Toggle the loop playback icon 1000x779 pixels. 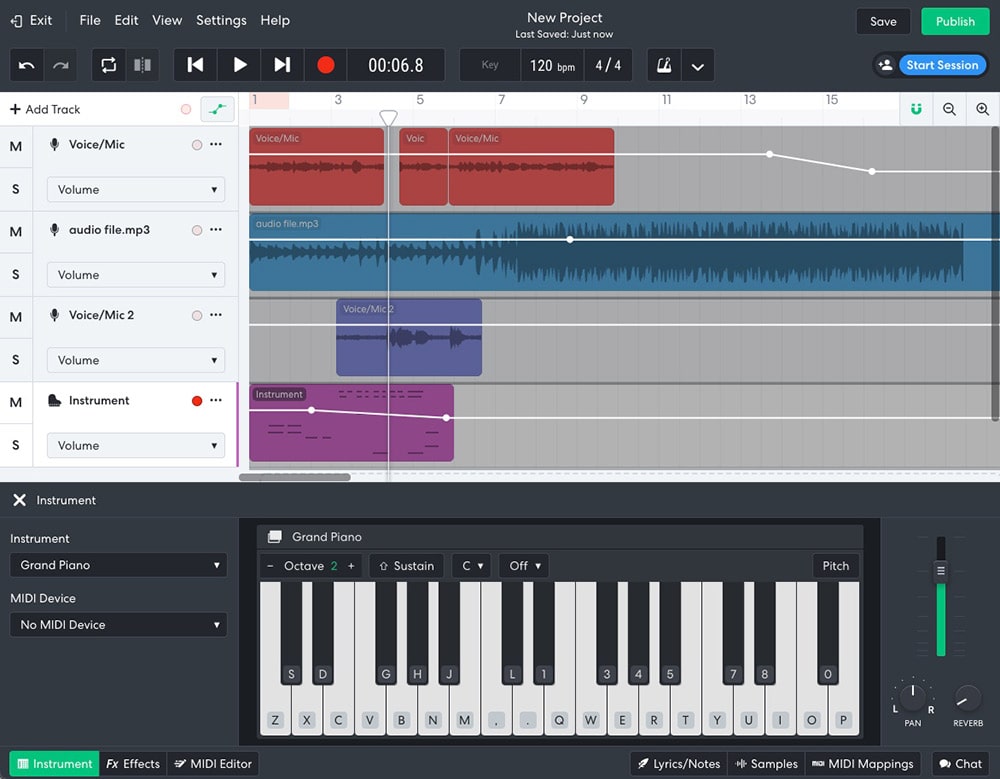108,64
